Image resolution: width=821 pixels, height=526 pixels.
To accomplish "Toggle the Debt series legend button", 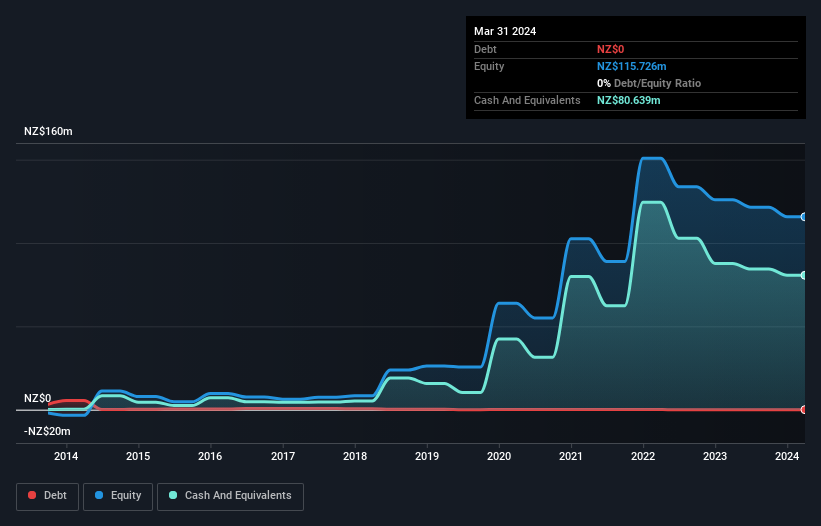I will pos(48,496).
